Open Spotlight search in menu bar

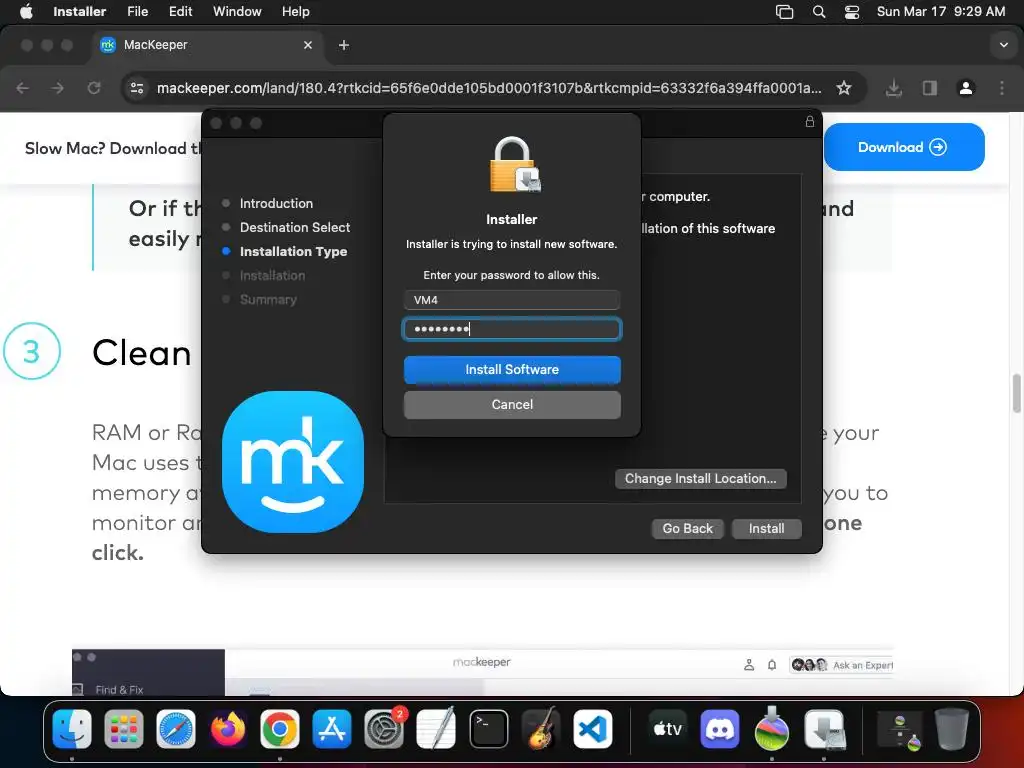click(819, 12)
